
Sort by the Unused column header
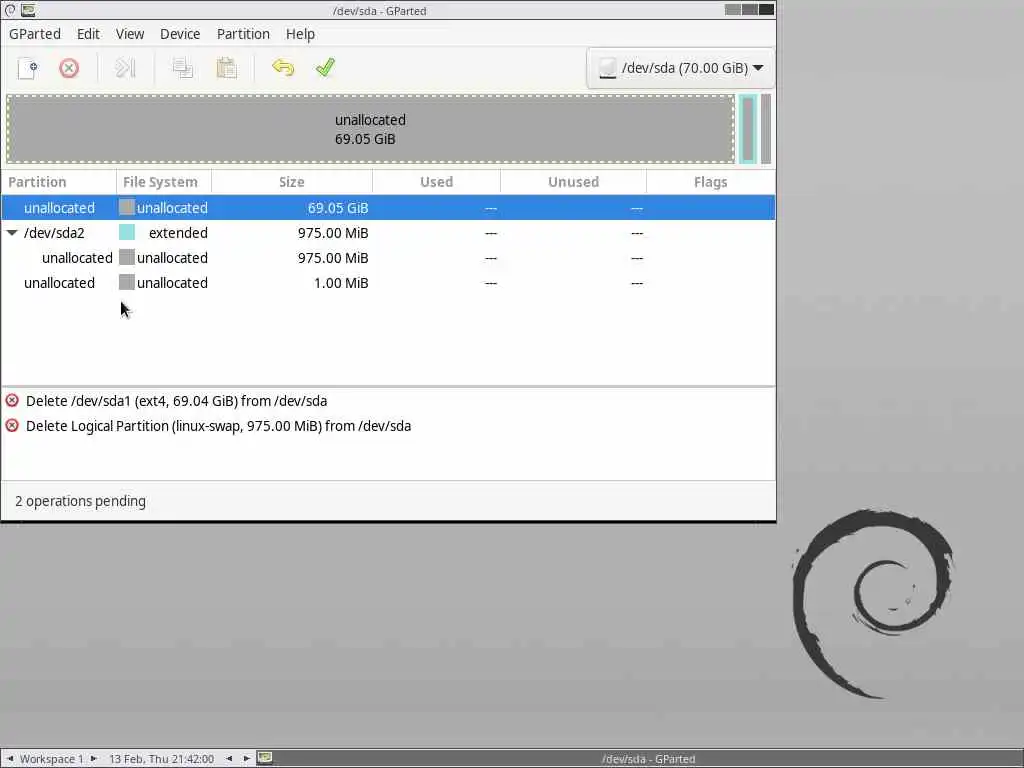(573, 182)
